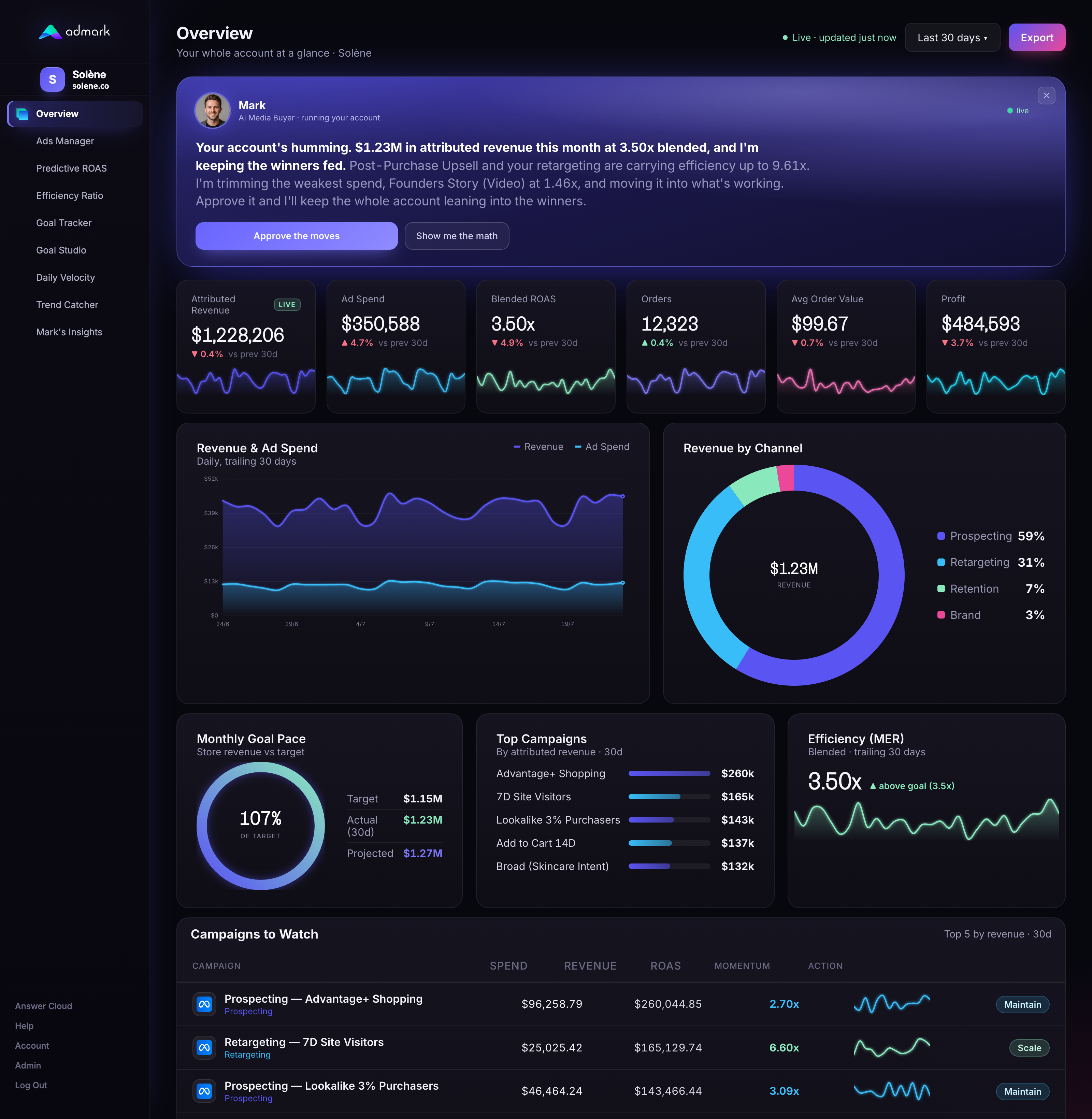The image size is (1092, 1119).
Task: Toggle Ad Spend series in chart legend
Action: click(602, 447)
